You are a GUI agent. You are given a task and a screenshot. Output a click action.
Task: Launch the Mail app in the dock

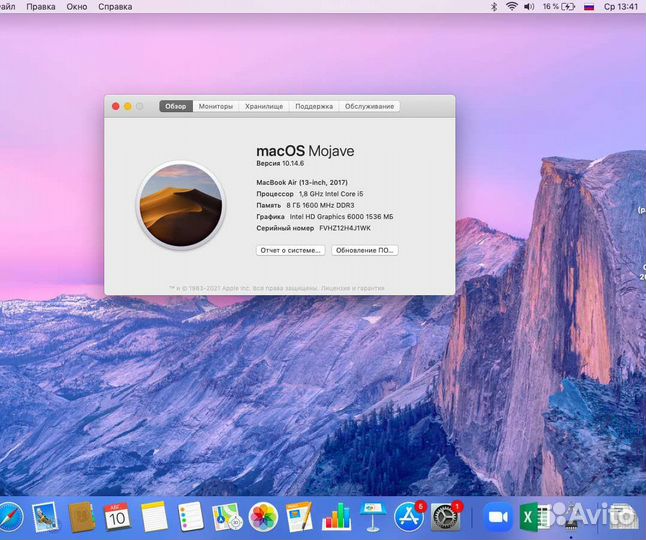tap(45, 517)
